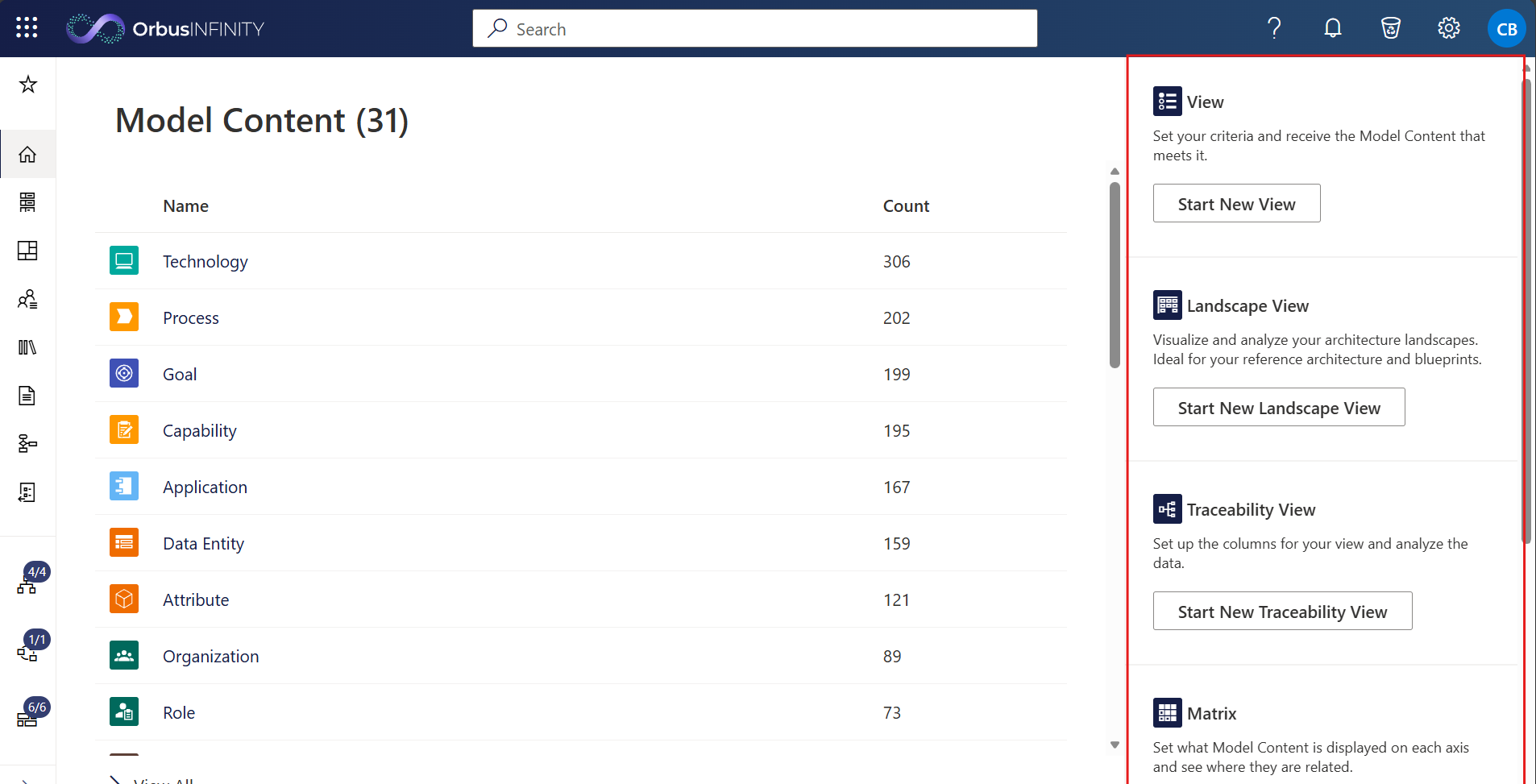
Task: Click Start New View button
Action: [1236, 204]
